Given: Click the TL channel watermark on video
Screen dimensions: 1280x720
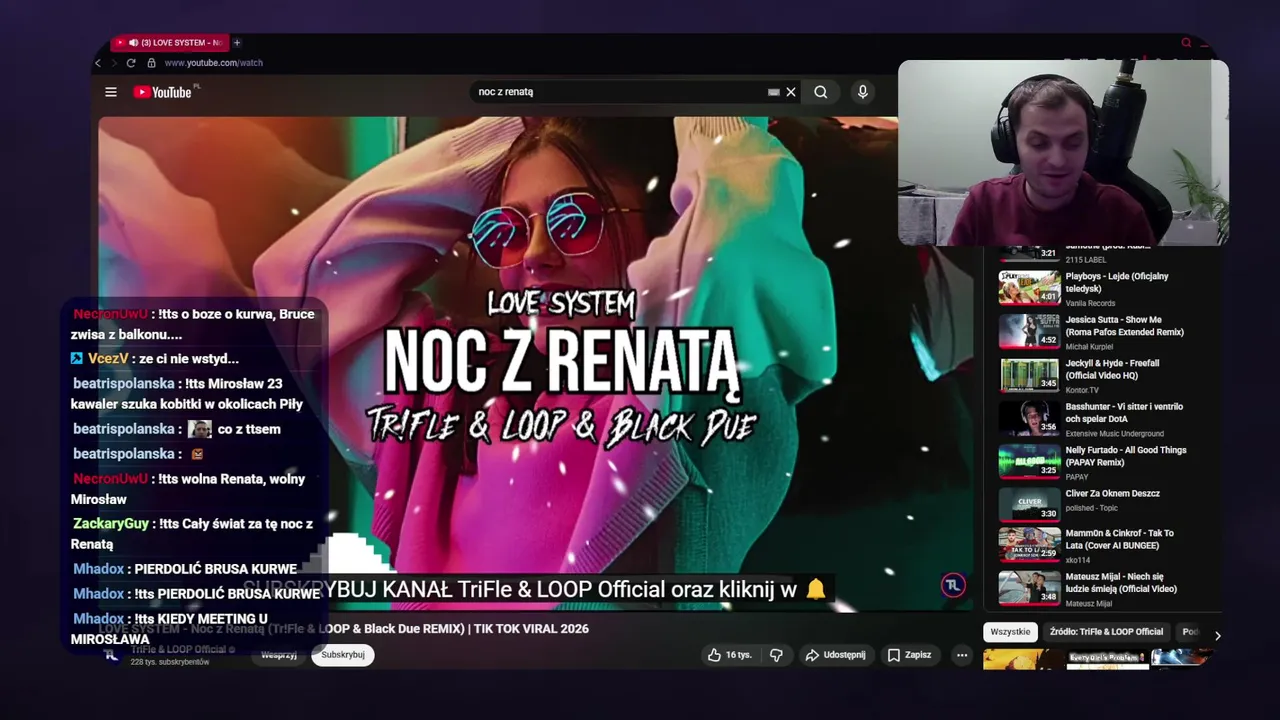Looking at the screenshot, I should [x=953, y=586].
